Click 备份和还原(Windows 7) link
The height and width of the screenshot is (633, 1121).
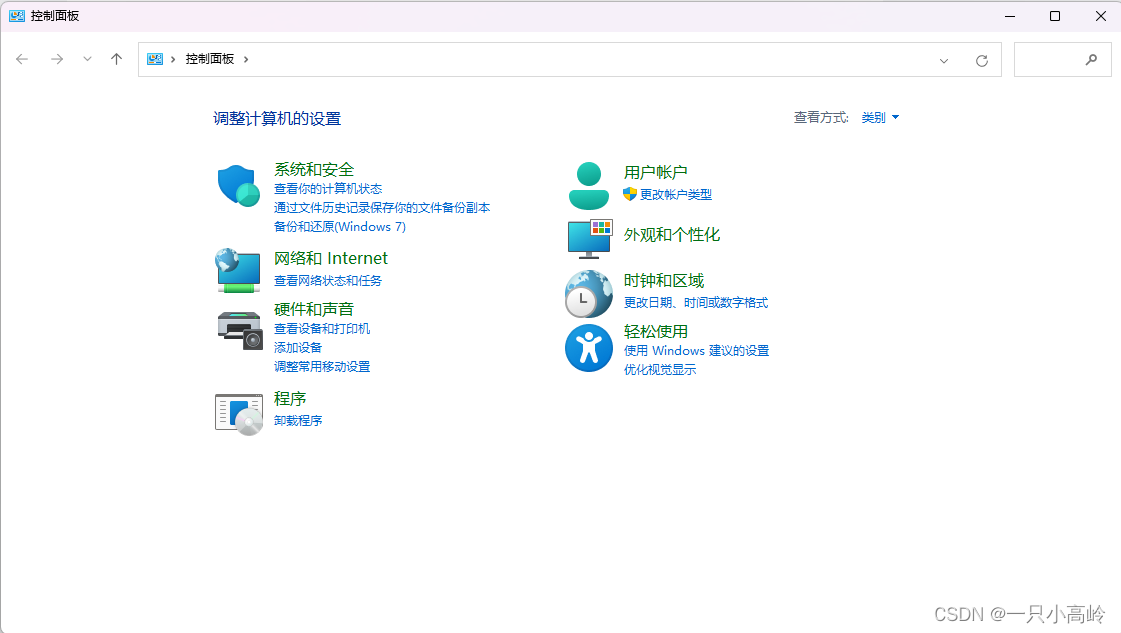click(x=340, y=226)
